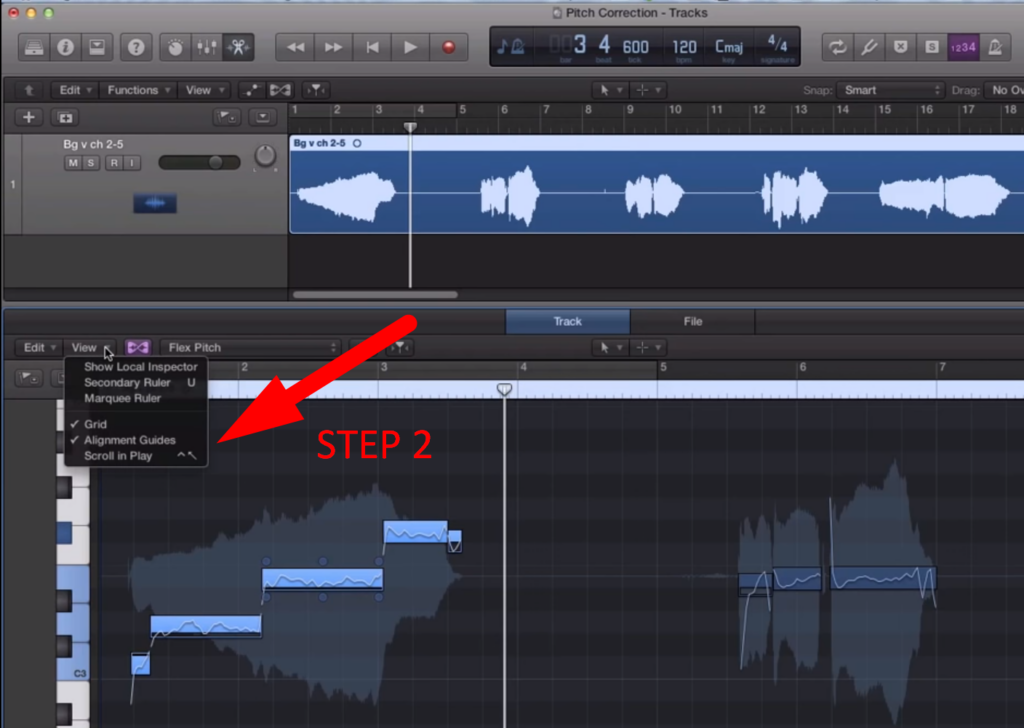Click the Help question mark icon
Image resolution: width=1024 pixels, height=728 pixels.
click(x=135, y=47)
